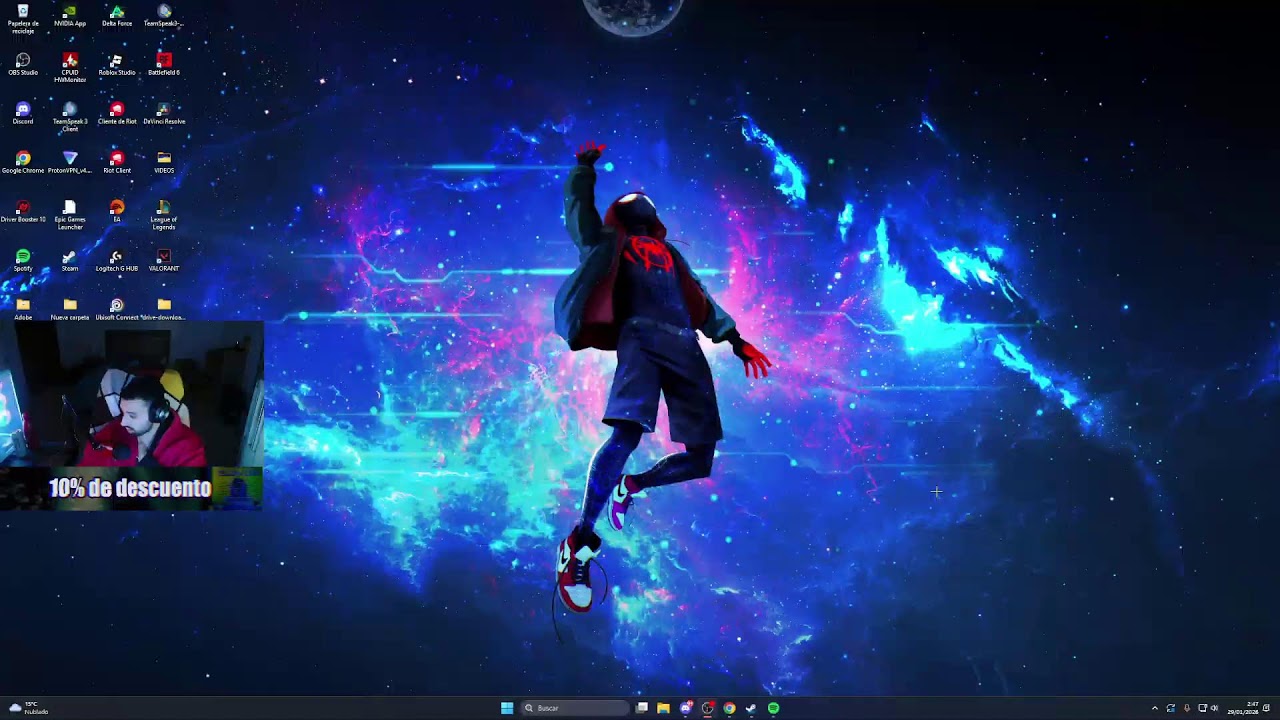The width and height of the screenshot is (1280, 720).
Task: Select the EA desktop shortcut
Action: pyautogui.click(x=117, y=212)
